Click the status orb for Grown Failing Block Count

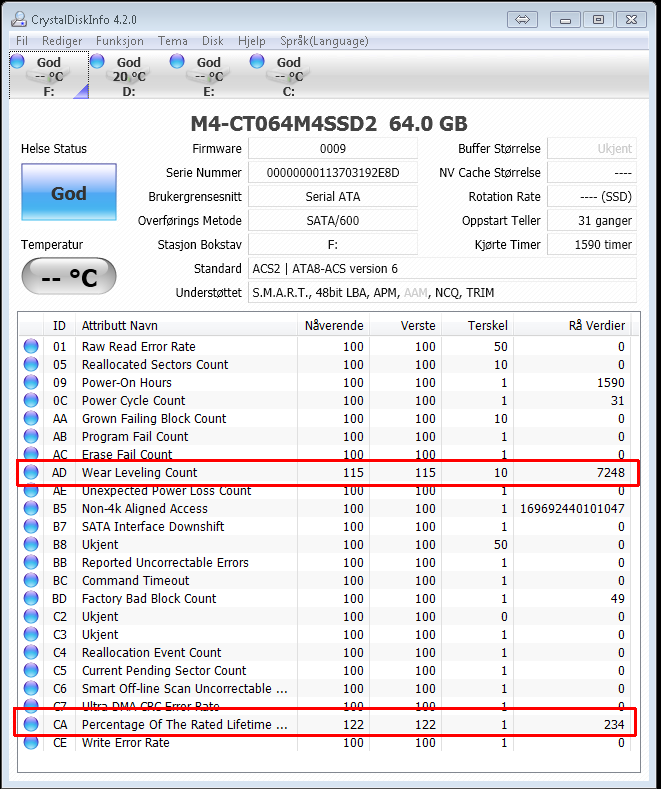31,418
